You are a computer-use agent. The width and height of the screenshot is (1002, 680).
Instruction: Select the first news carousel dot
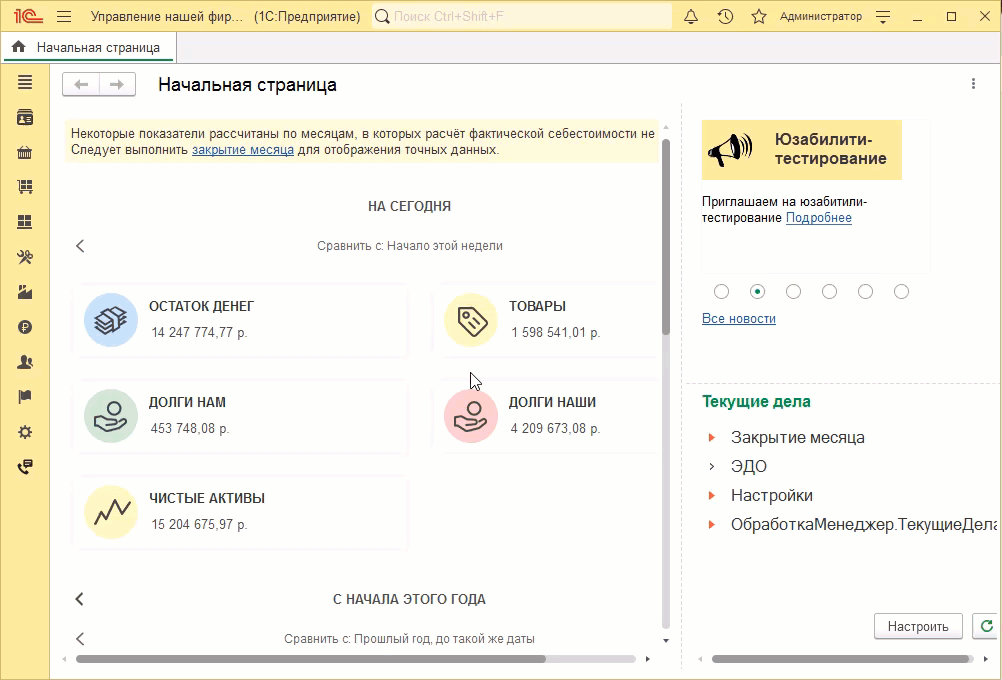point(722,292)
